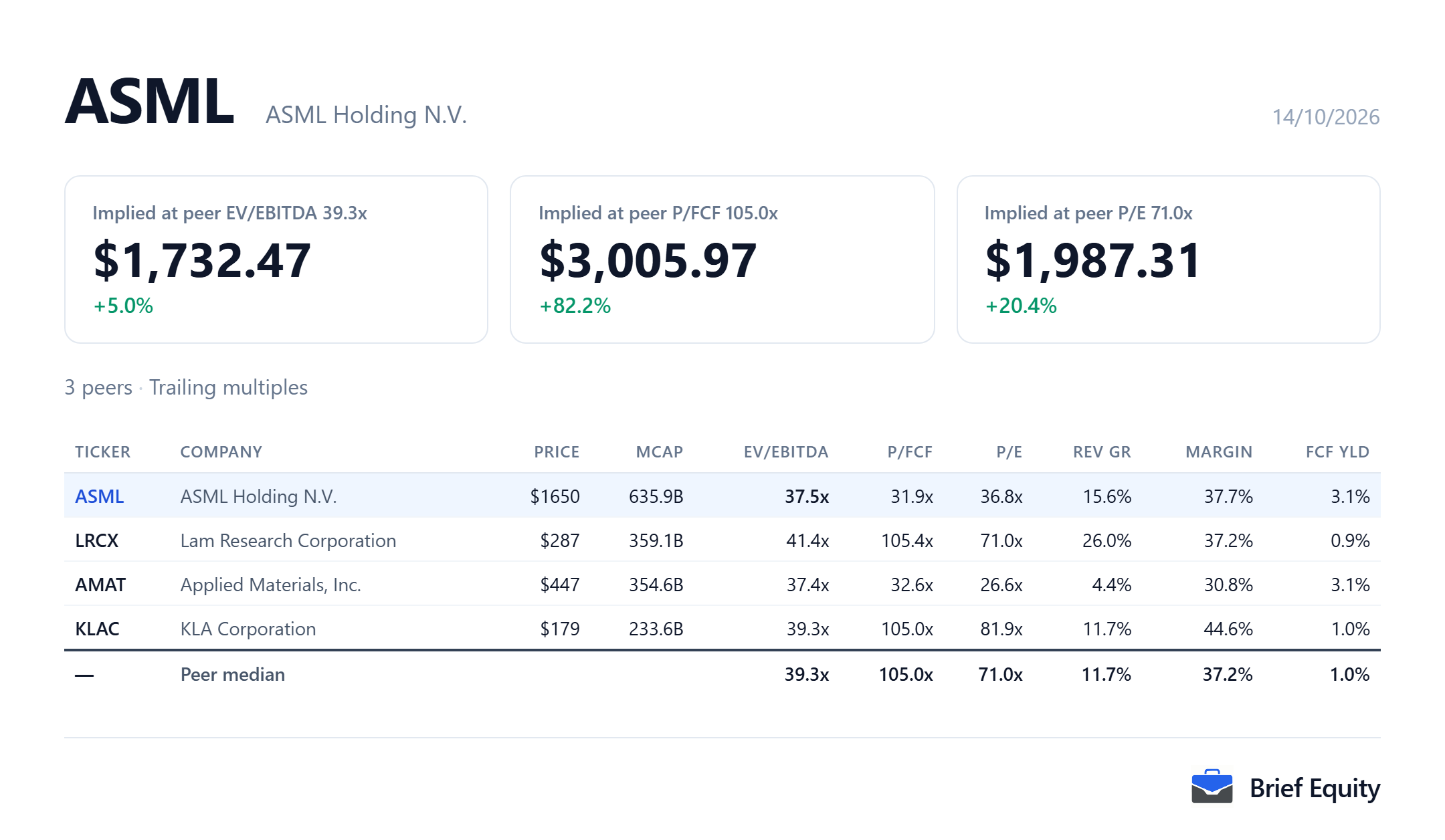Viewport: 1445px width, 840px height.
Task: Select the KLAC ticker cell
Action: coord(98,629)
